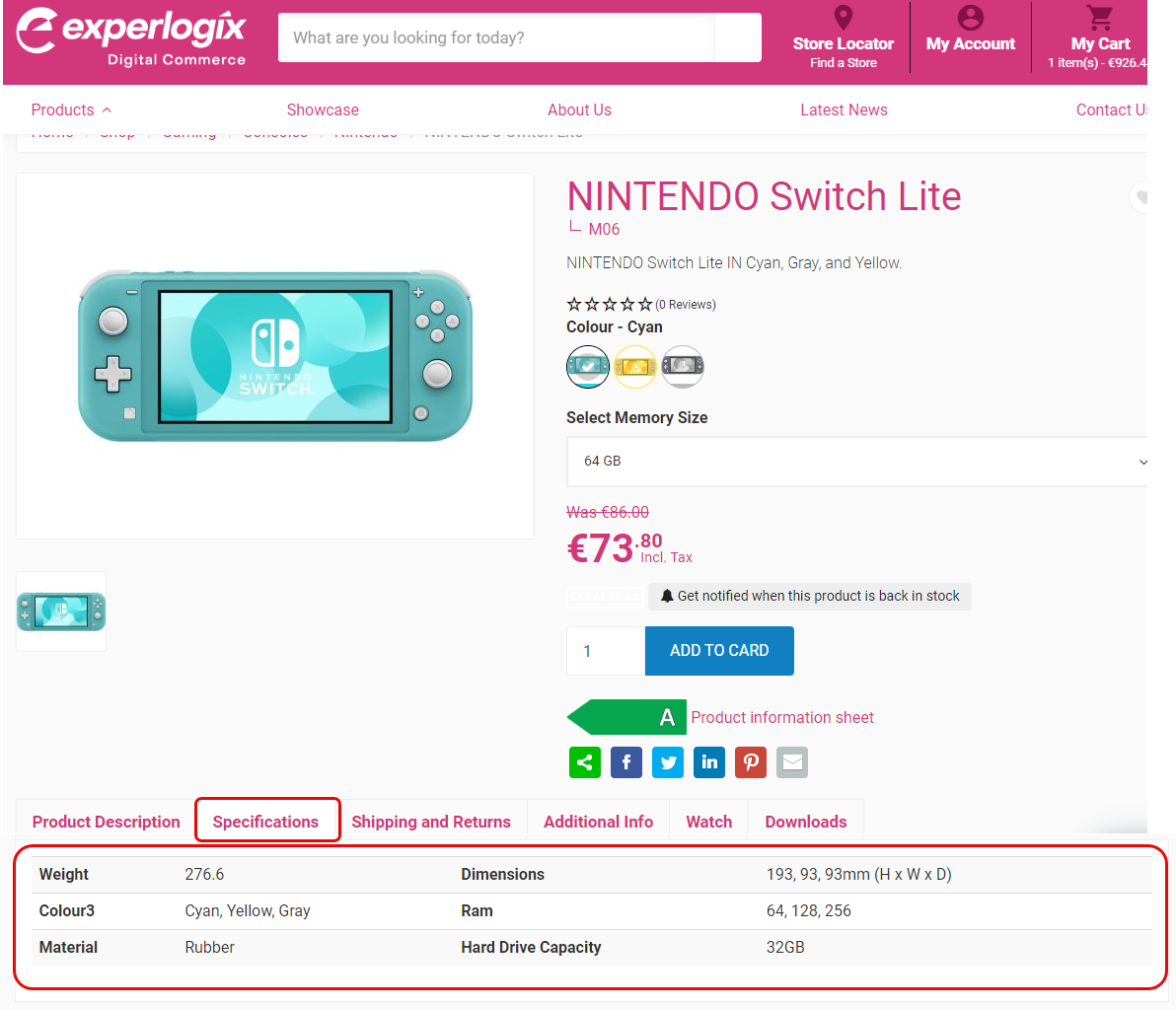Click the Store Locator pin icon
Screen dimensions: 1176x1009
coord(843,18)
